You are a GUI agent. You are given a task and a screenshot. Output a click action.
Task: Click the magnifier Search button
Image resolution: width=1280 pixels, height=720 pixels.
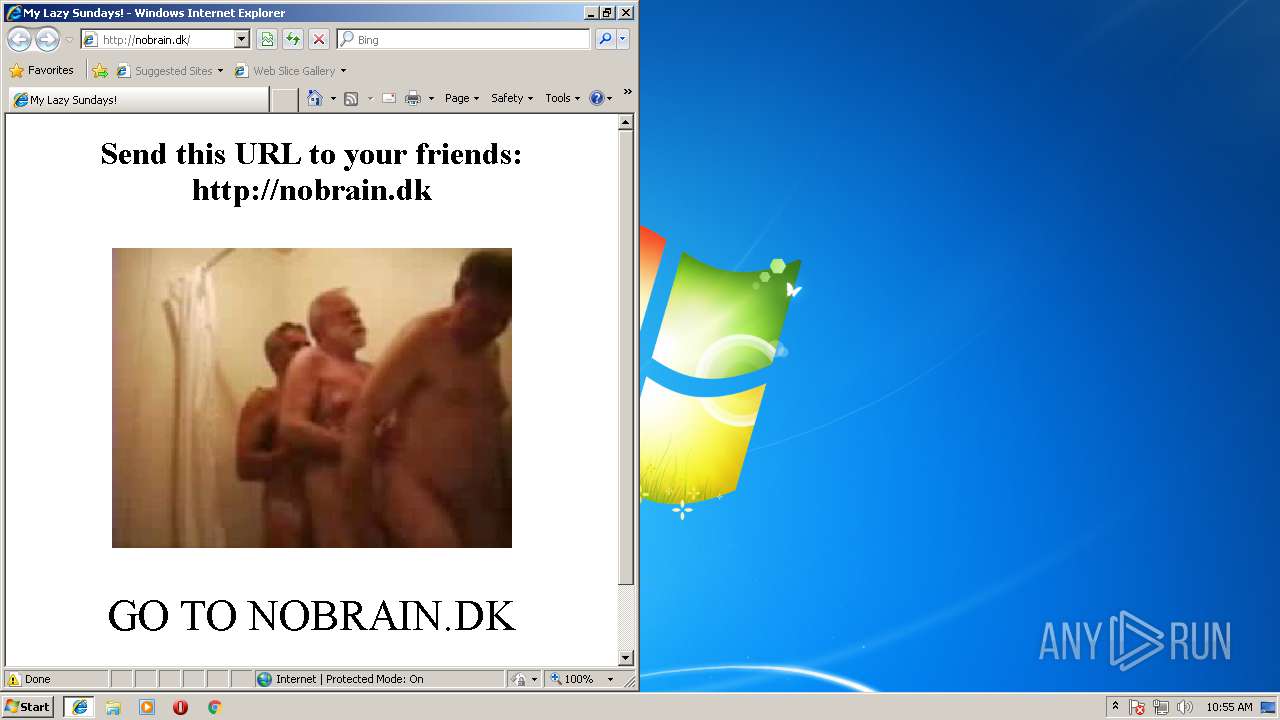point(604,40)
